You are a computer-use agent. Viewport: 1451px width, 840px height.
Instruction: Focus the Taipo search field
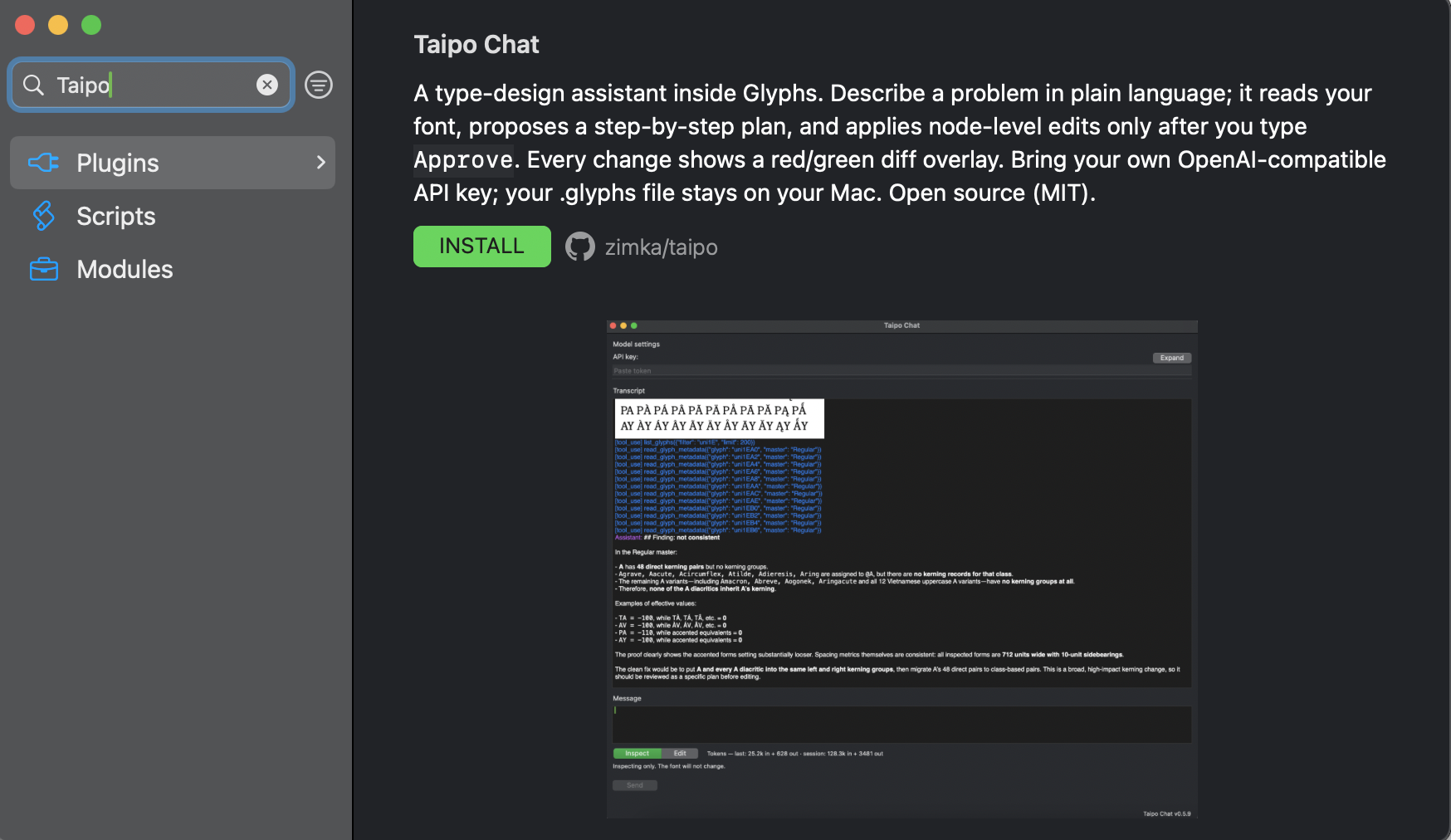coord(151,85)
